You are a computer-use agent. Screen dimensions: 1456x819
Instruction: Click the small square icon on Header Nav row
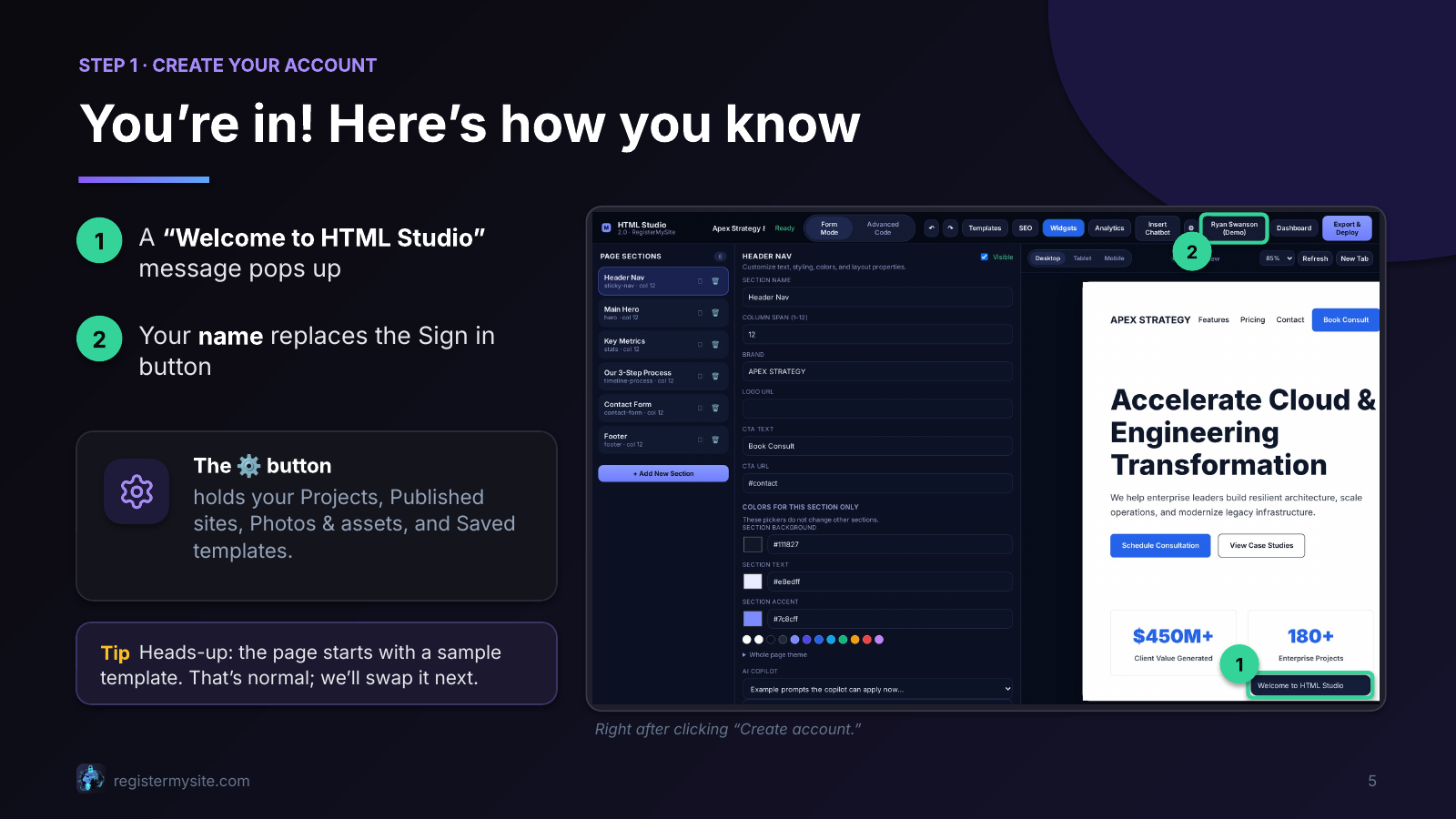pyautogui.click(x=700, y=281)
